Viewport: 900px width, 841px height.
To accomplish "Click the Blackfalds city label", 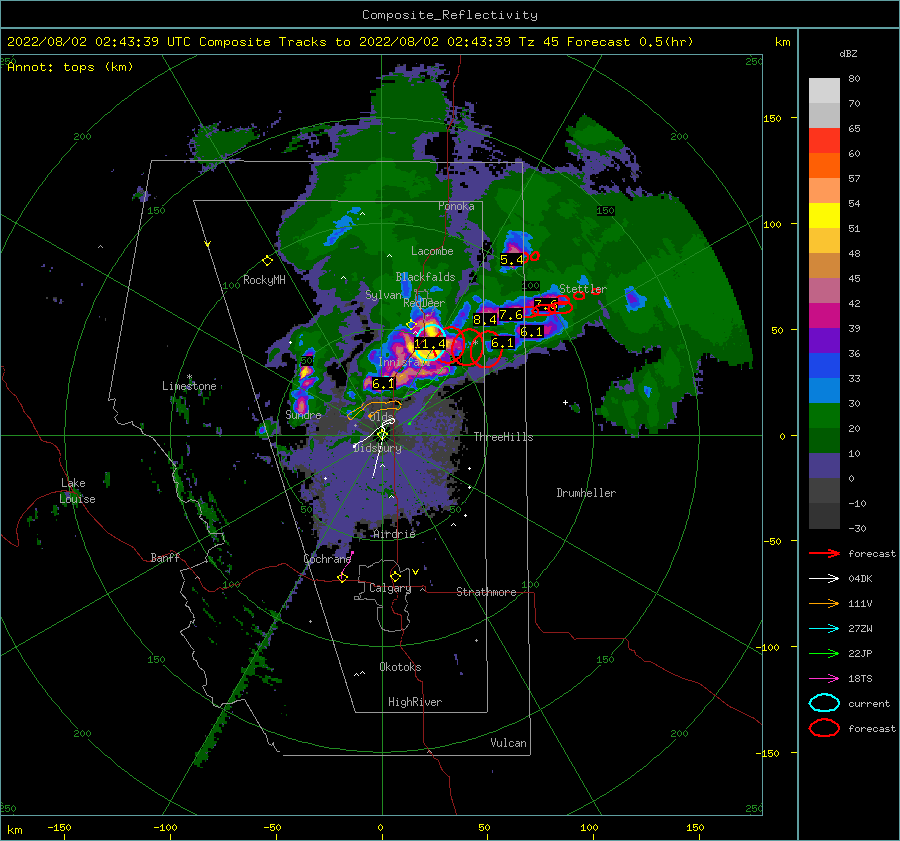I will tap(425, 277).
